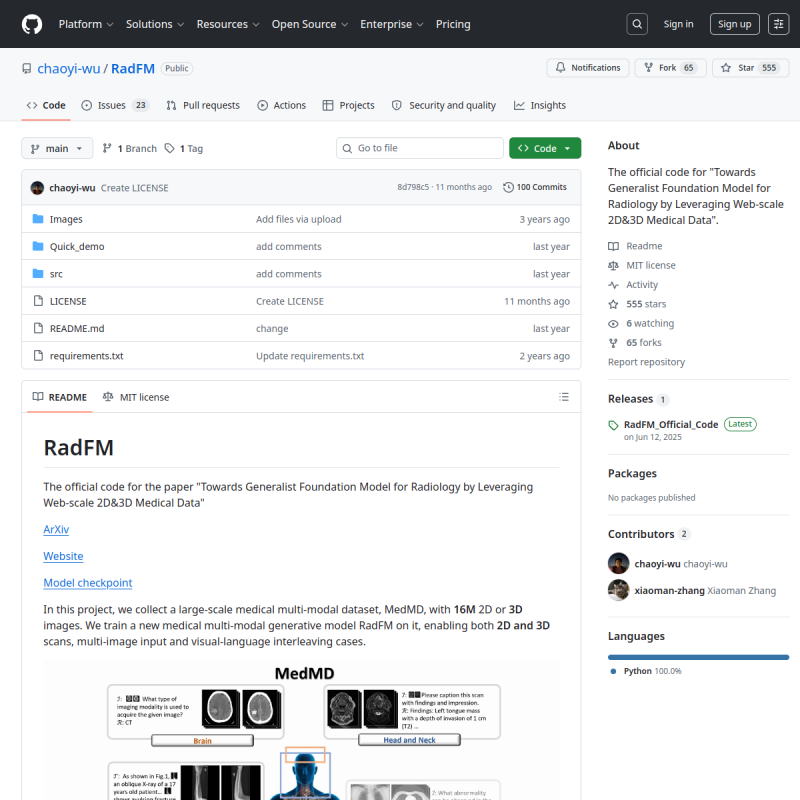View the 1 Tag link
The image size is (800, 800).
(x=184, y=148)
